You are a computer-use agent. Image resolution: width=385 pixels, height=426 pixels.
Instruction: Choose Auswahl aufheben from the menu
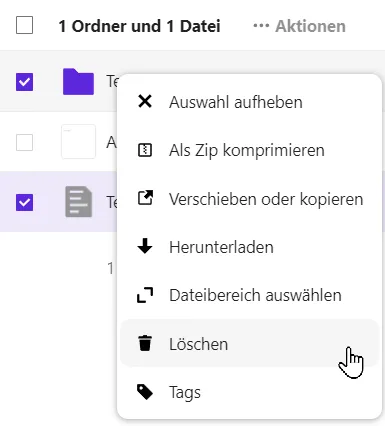[x=249, y=102]
